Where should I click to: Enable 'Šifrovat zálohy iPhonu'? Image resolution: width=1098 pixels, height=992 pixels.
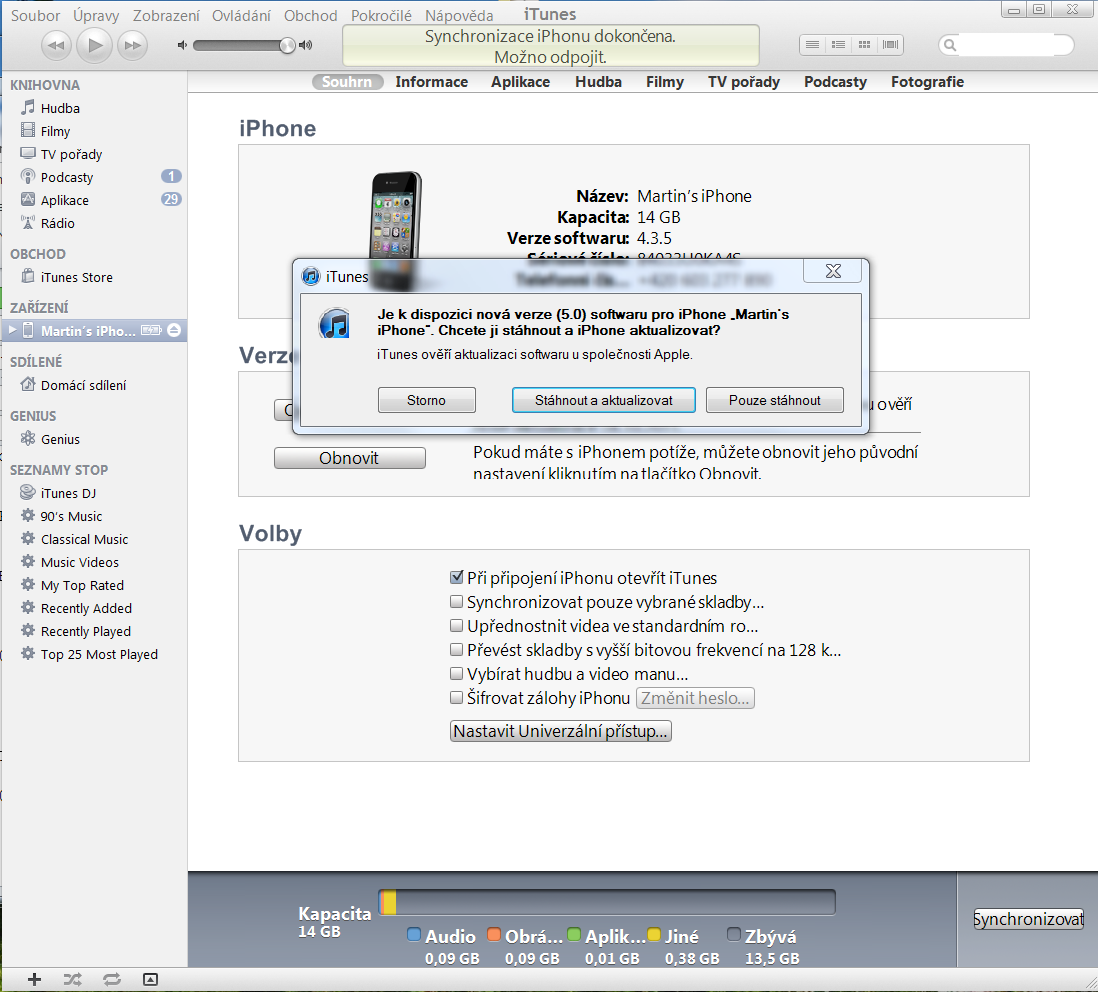coord(457,697)
